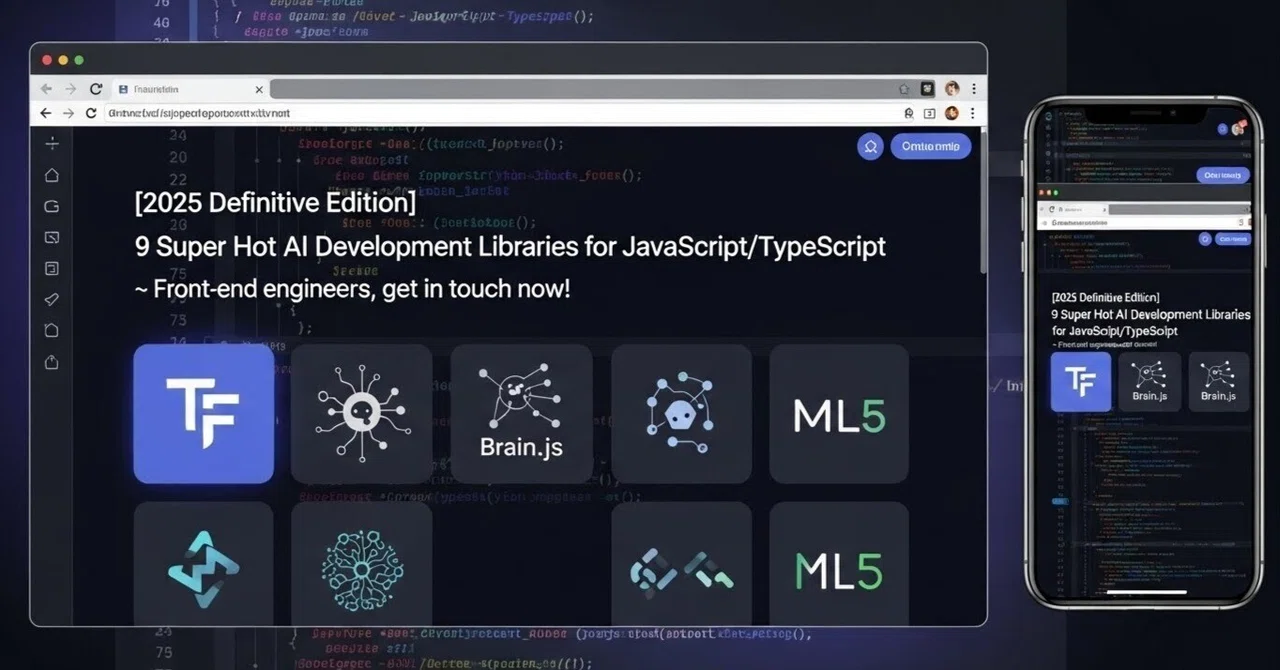
Task: Tap the blue pill button near the phone's top
Action: tap(1223, 175)
